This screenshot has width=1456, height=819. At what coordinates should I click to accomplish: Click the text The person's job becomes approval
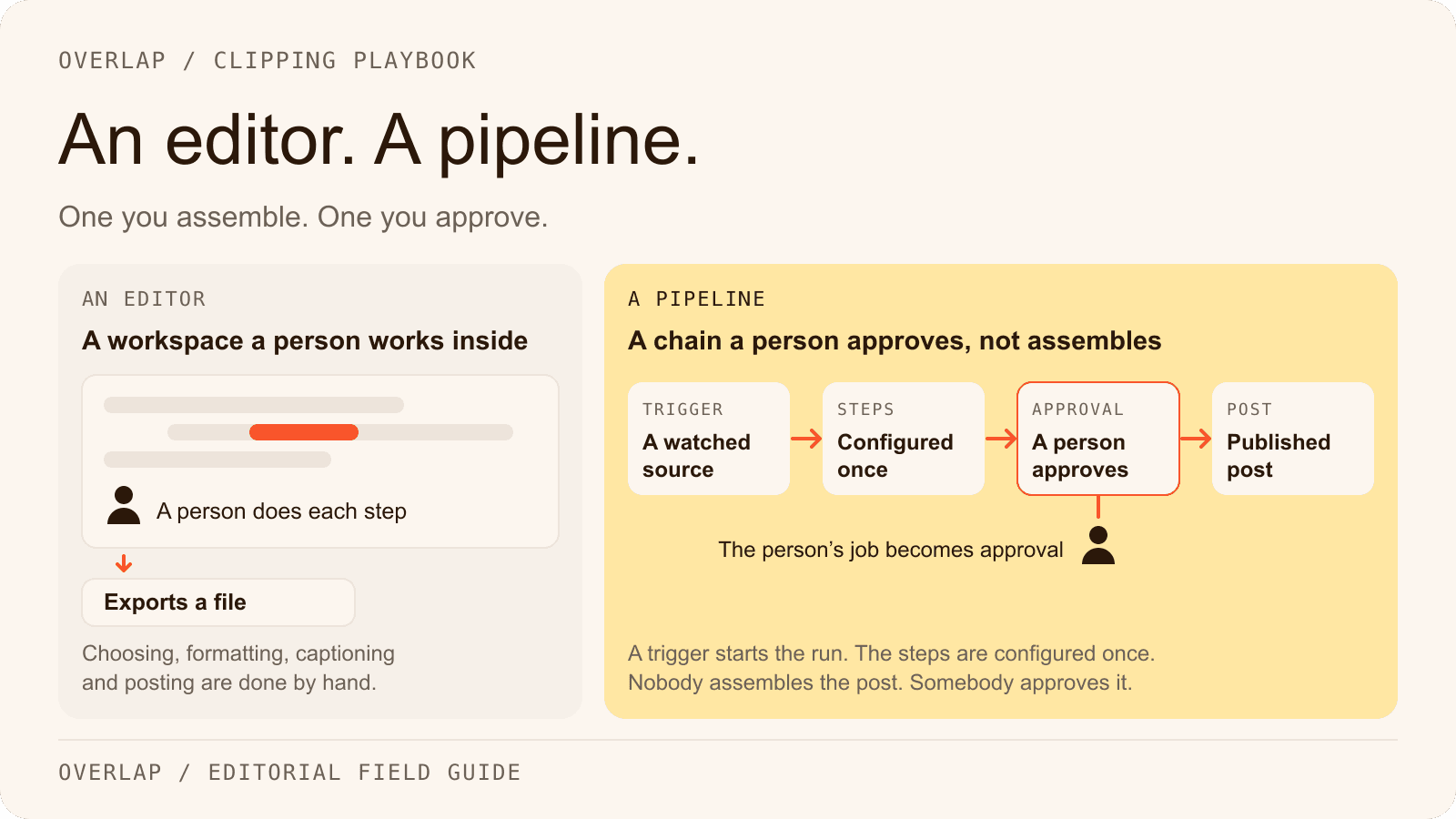pyautogui.click(x=891, y=550)
